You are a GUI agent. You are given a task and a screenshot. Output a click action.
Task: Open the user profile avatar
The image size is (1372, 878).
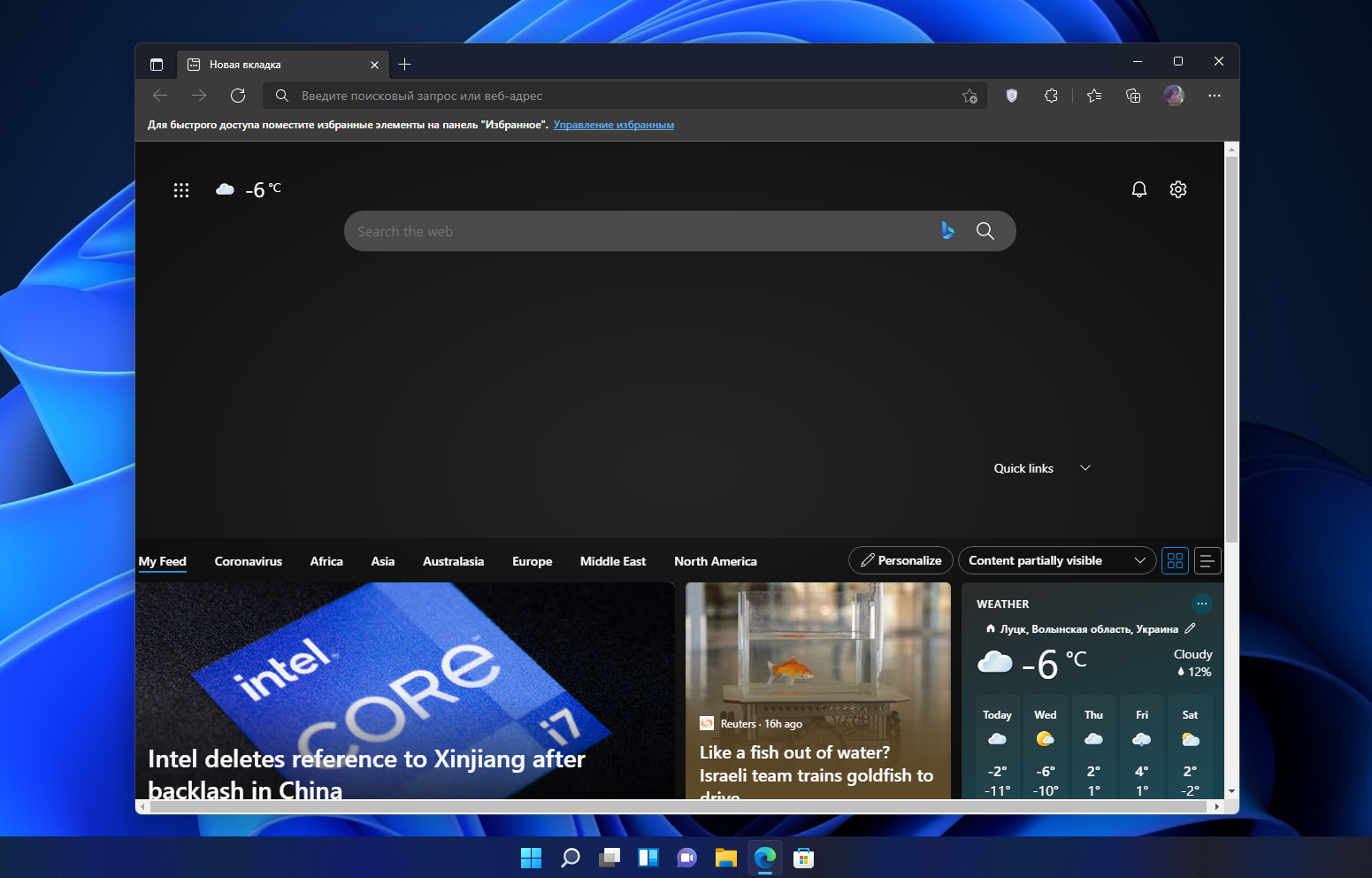(x=1174, y=96)
